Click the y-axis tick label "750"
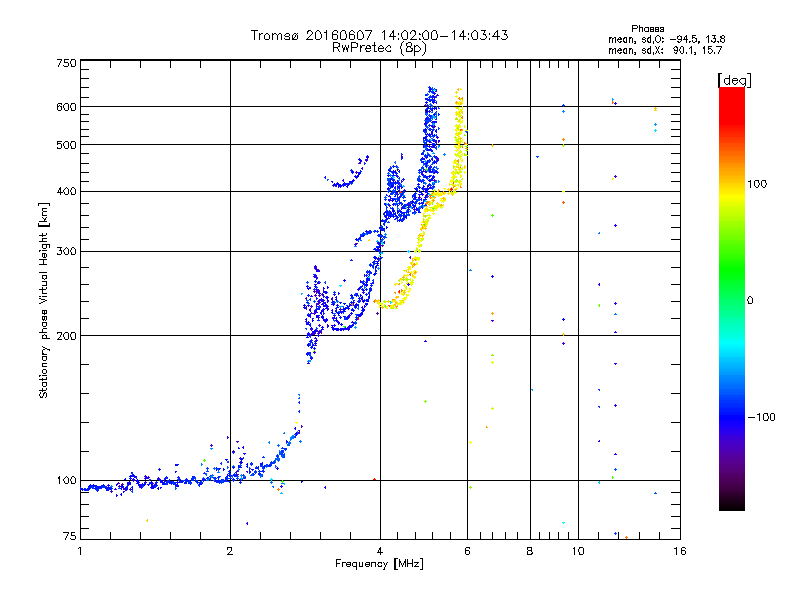Image resolution: width=800 pixels, height=600 pixels. coord(66,63)
